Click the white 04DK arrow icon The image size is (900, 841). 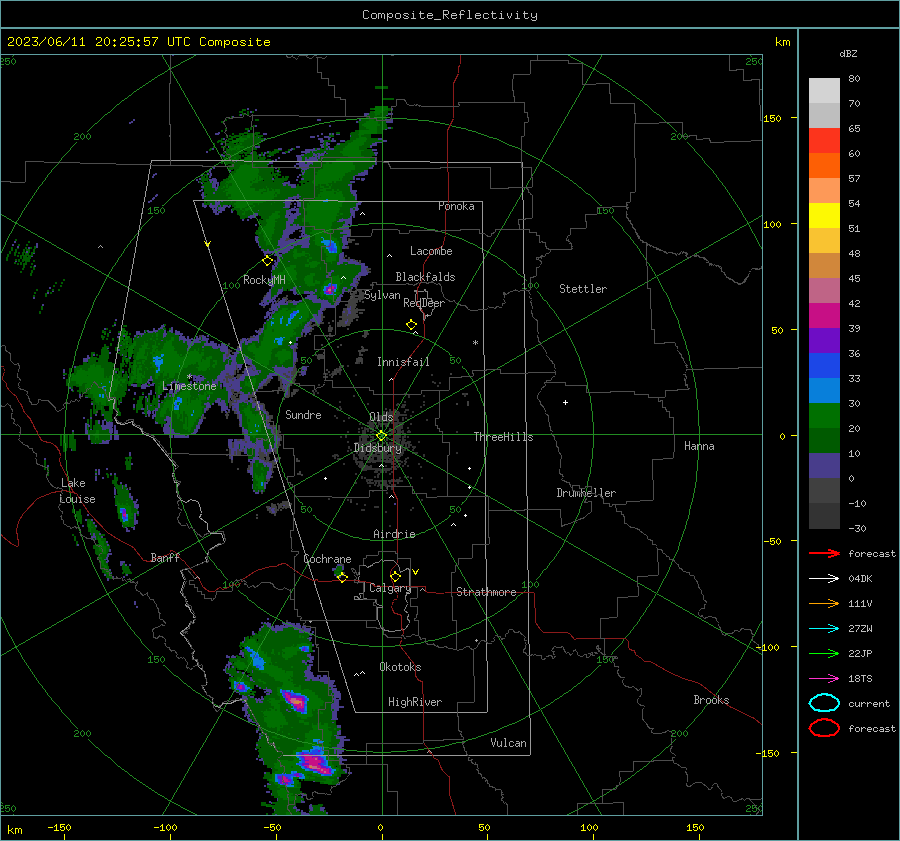pyautogui.click(x=824, y=578)
